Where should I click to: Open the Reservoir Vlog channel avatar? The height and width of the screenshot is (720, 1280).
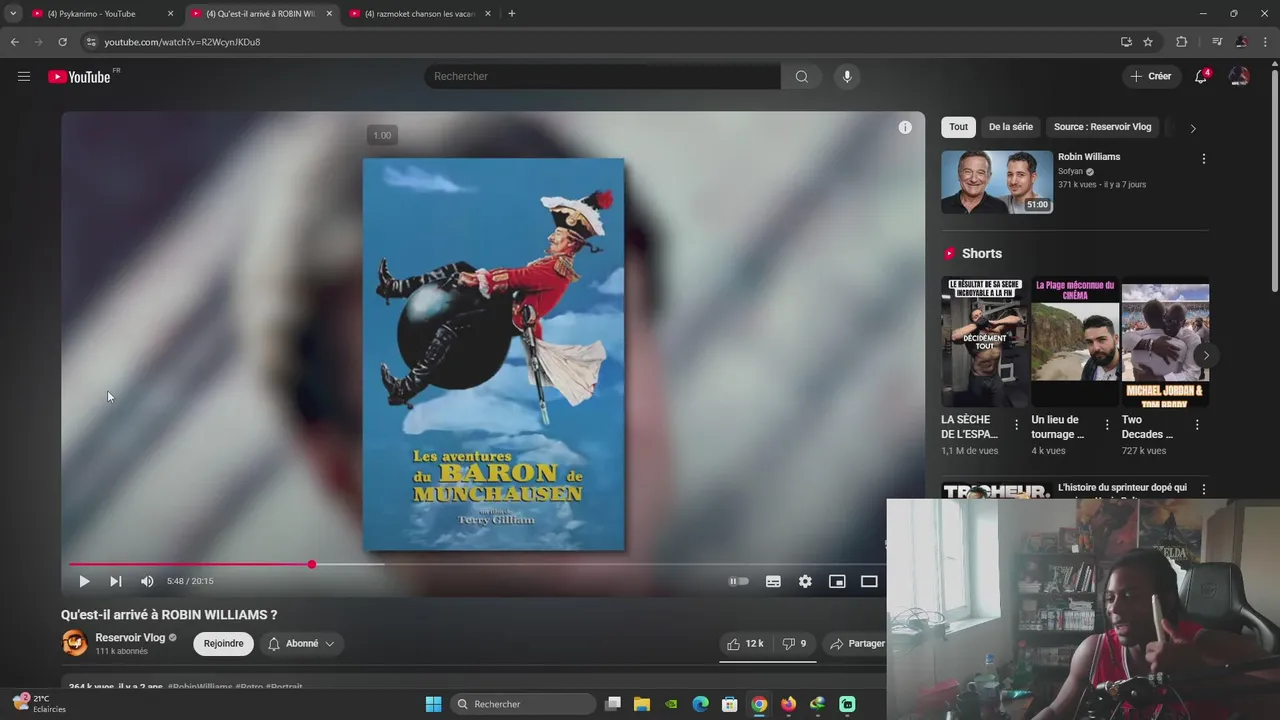click(75, 643)
